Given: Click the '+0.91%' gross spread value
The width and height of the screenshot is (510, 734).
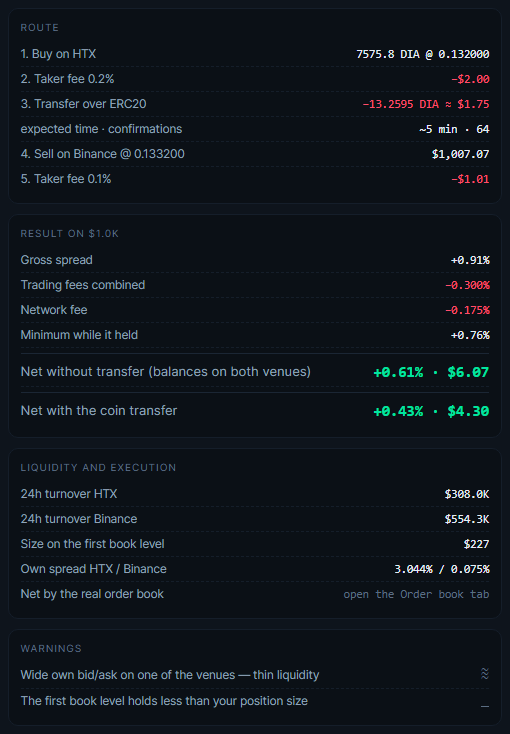Looking at the screenshot, I should click(470, 260).
